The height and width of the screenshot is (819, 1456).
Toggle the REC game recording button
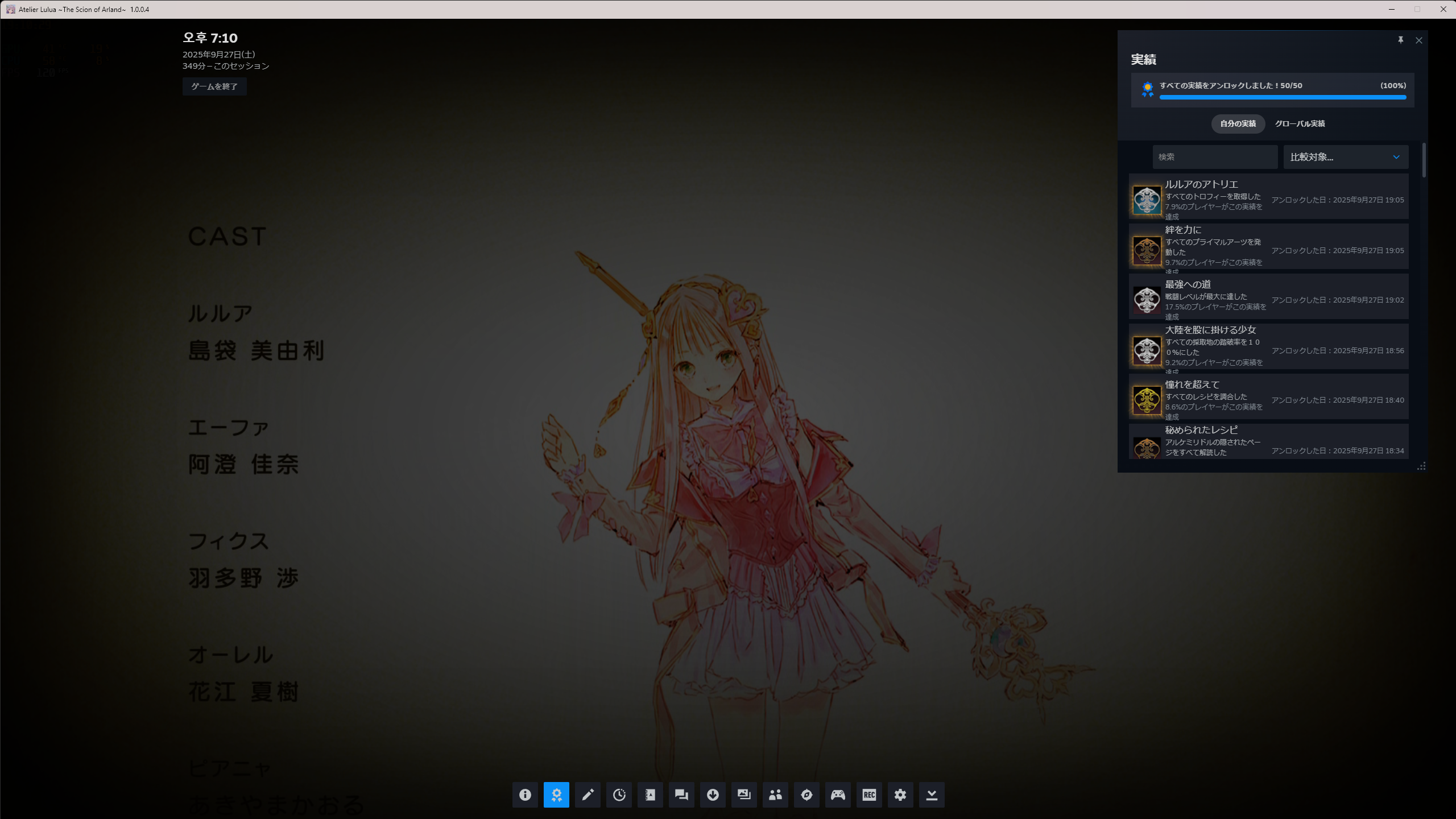869,795
